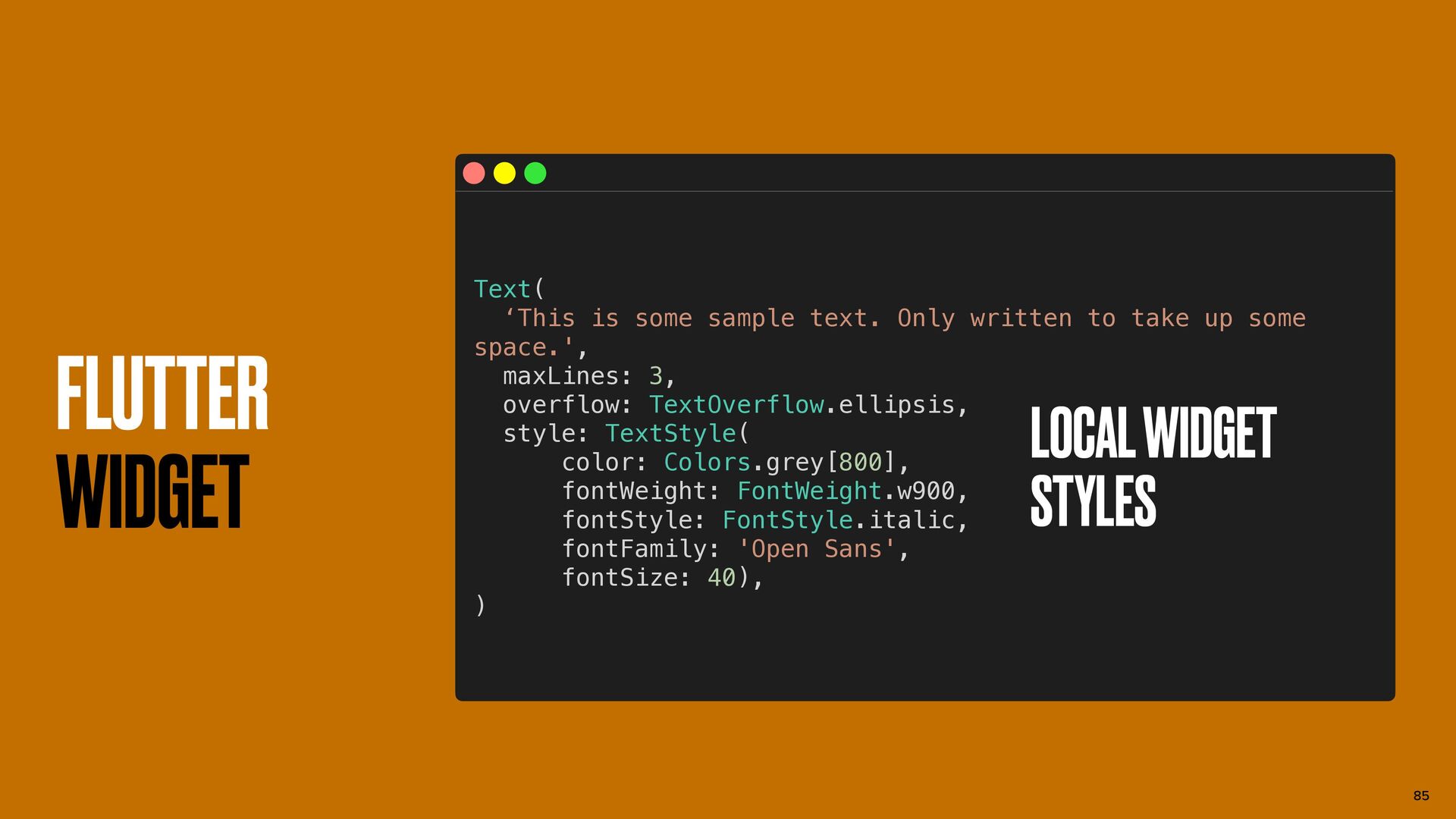
Task: Click the 'LOCAL WIDGET' title text
Action: tap(1153, 433)
